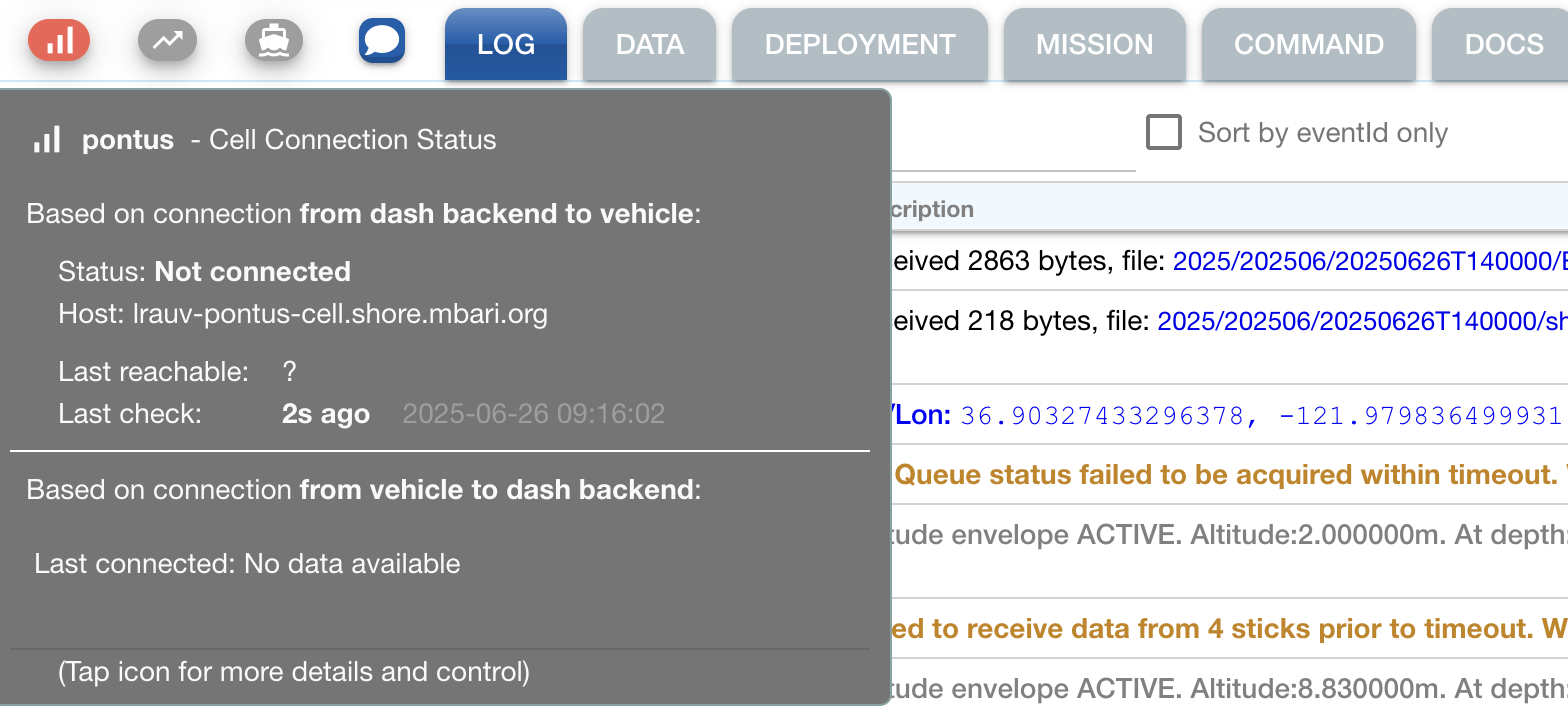
Task: Click the lrauv-pontus-cell.shore.mbari.org host text
Action: click(340, 315)
